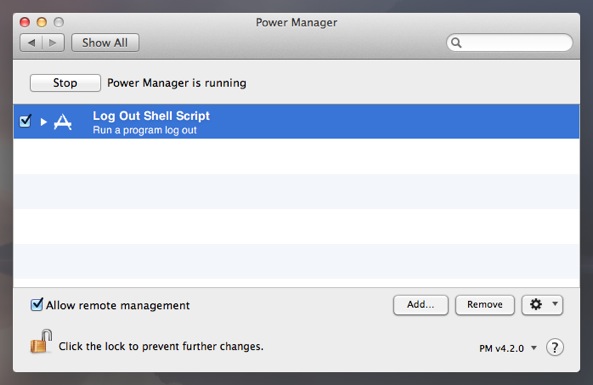593x385 pixels.
Task: Click 'Power Manager is running' status text
Action: click(177, 83)
